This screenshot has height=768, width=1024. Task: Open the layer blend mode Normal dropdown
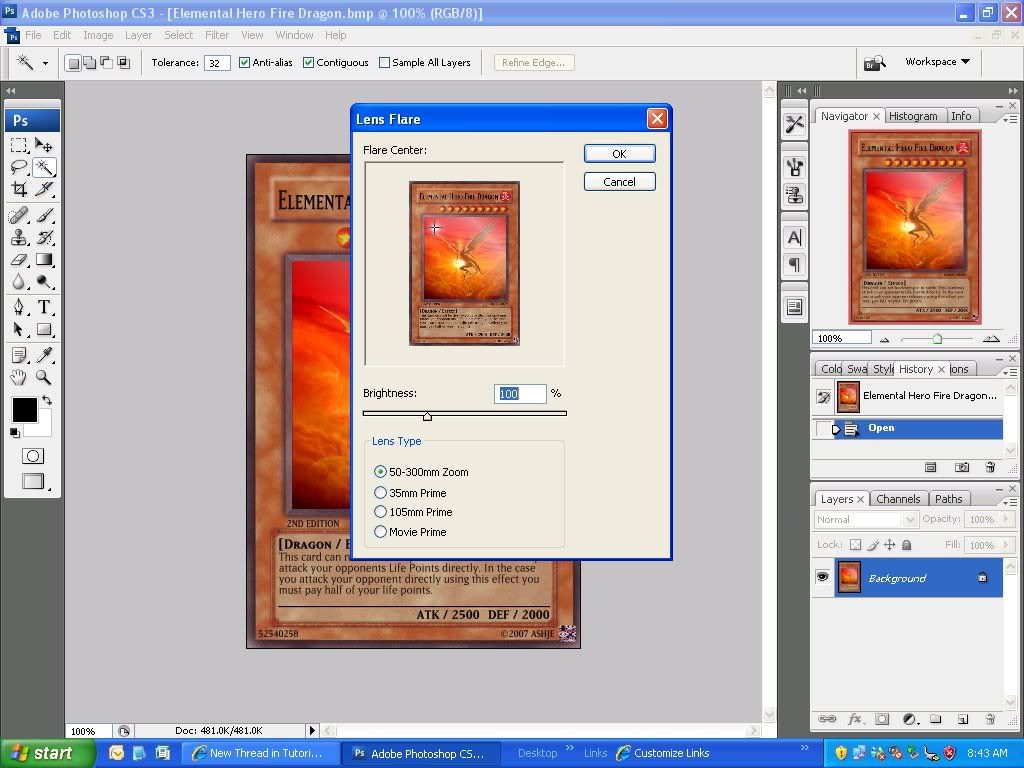[x=866, y=520]
